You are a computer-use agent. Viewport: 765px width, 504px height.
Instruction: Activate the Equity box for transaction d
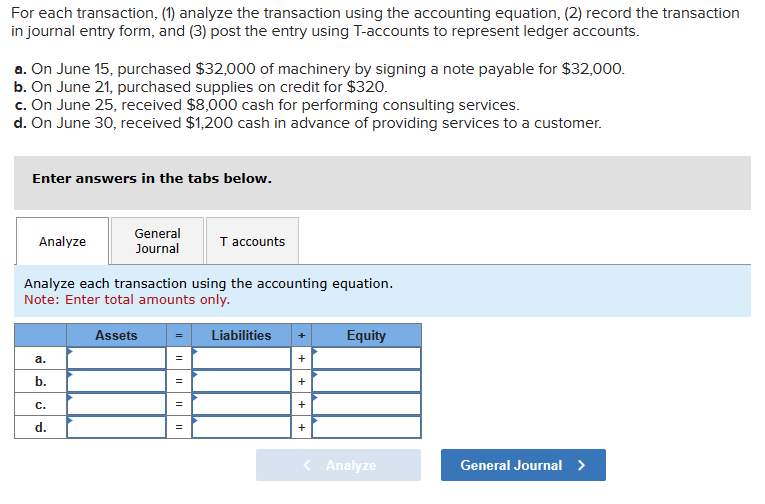tap(366, 427)
